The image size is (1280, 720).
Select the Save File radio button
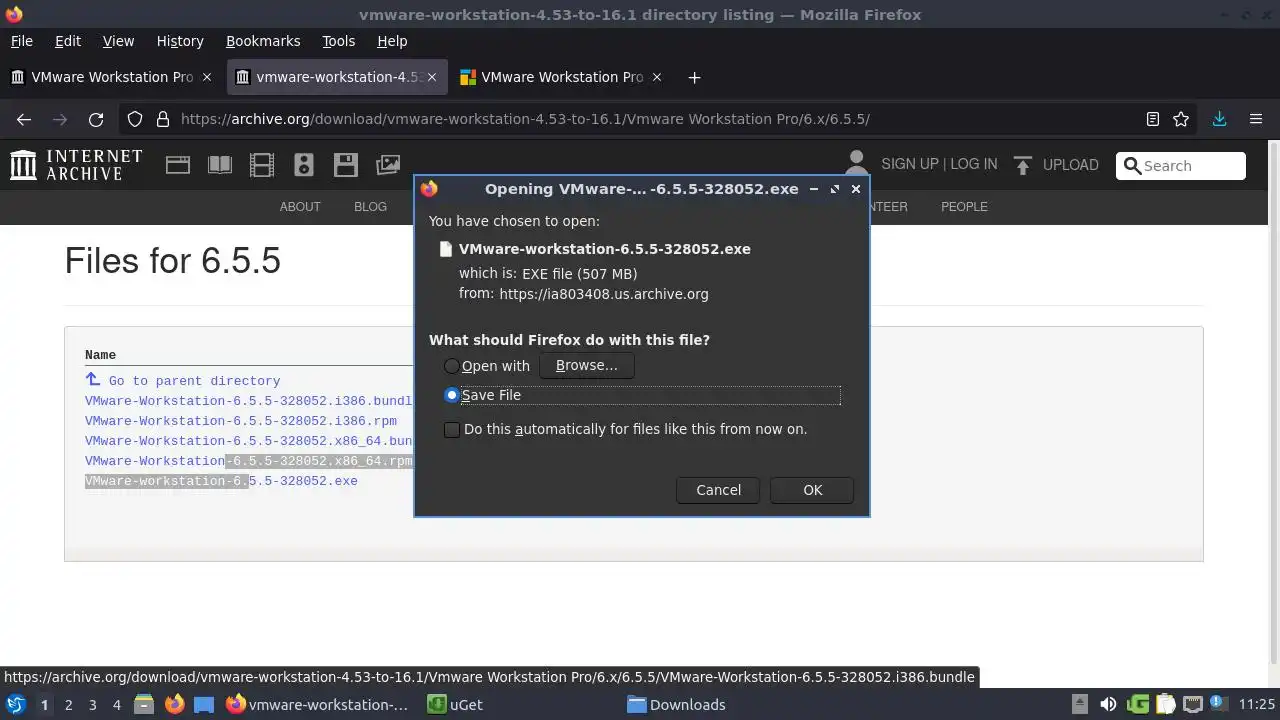[x=452, y=395]
